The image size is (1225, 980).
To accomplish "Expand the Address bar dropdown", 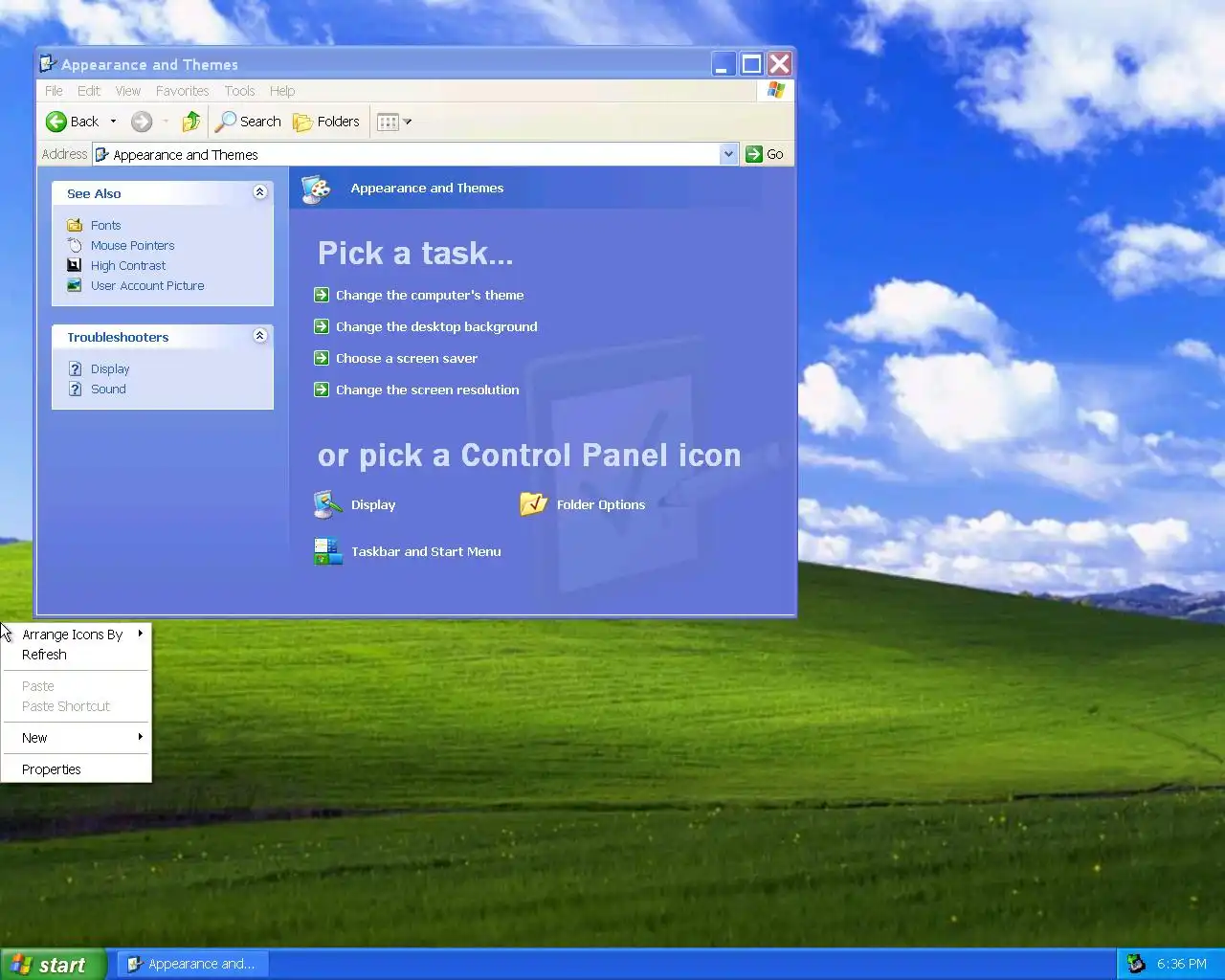I will tap(728, 154).
